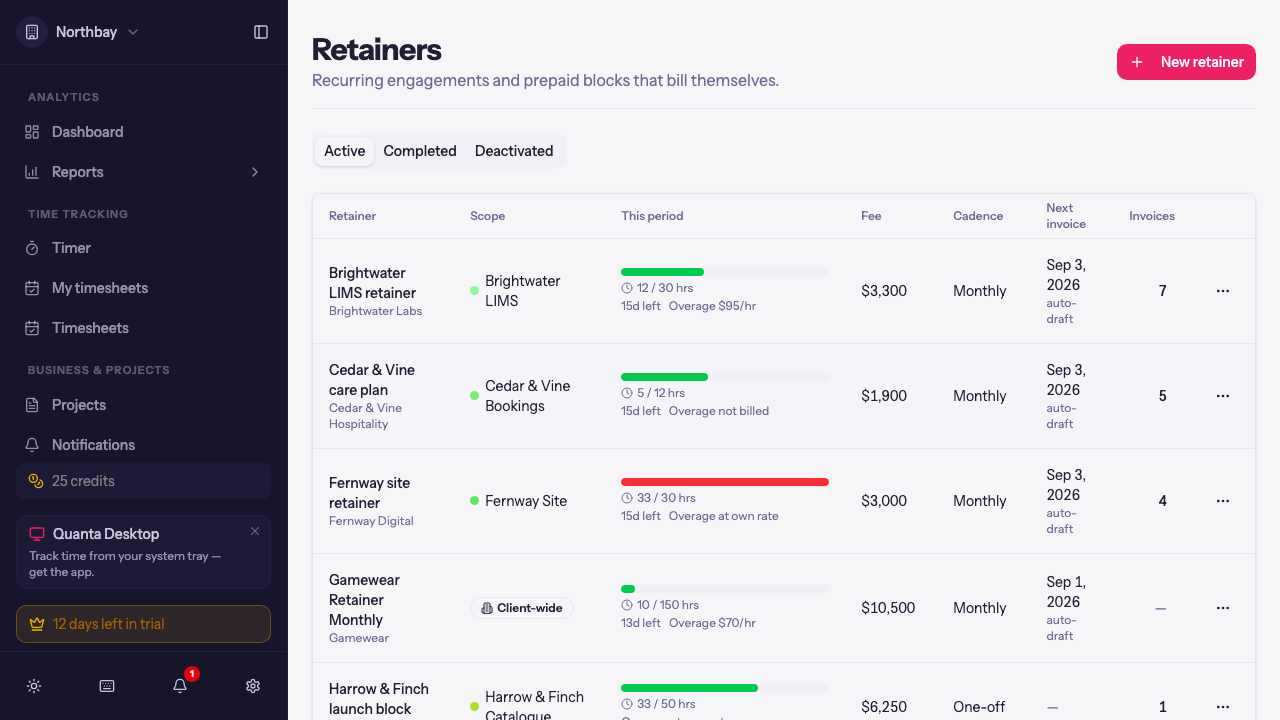Click the Cedar & Vine care plan name

pyautogui.click(x=372, y=380)
